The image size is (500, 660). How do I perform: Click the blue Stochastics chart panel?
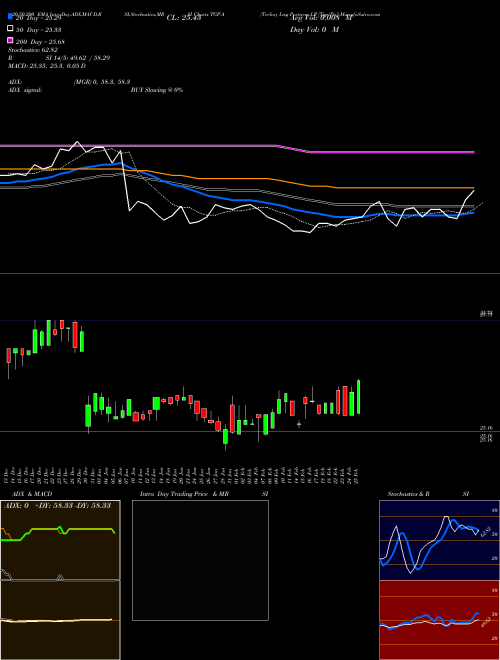(439, 540)
